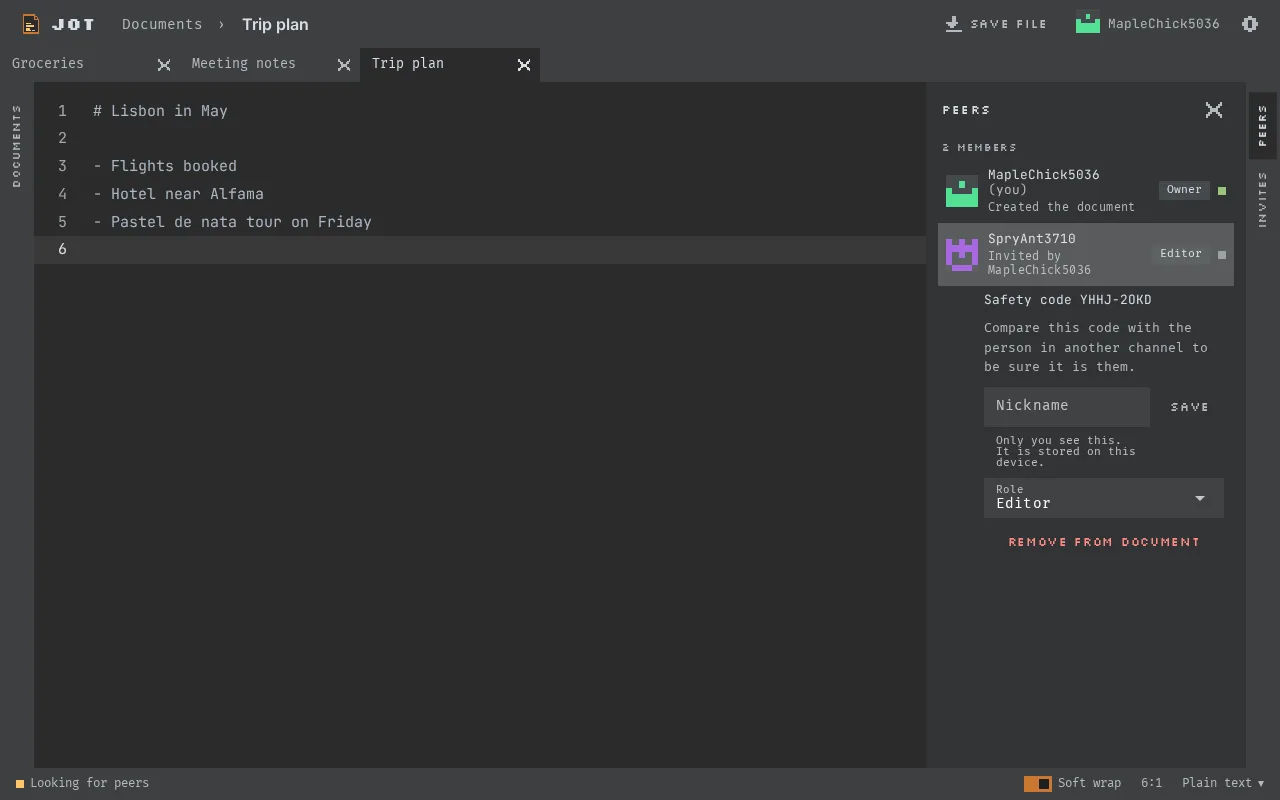The image size is (1280, 800).
Task: Open settings via the gear icon
Action: coord(1250,24)
